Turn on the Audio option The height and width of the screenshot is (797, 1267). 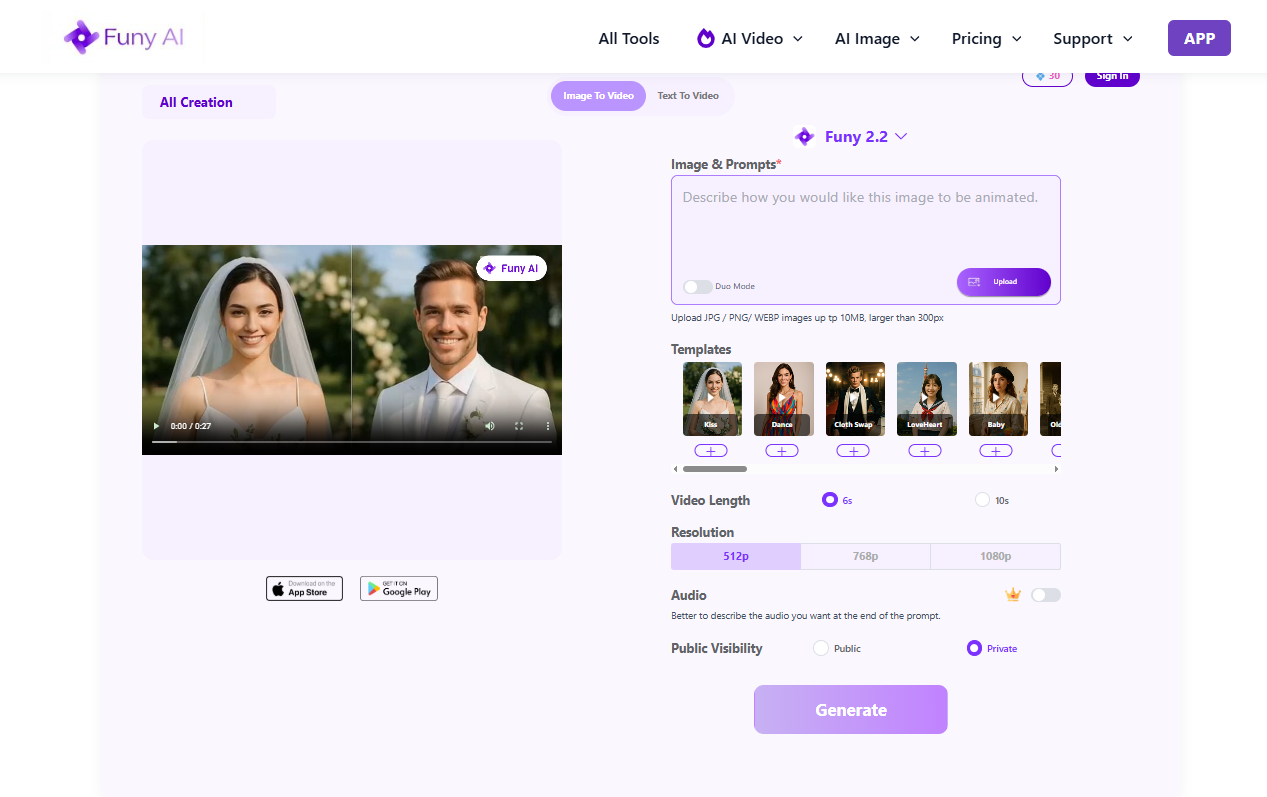[x=1046, y=594]
